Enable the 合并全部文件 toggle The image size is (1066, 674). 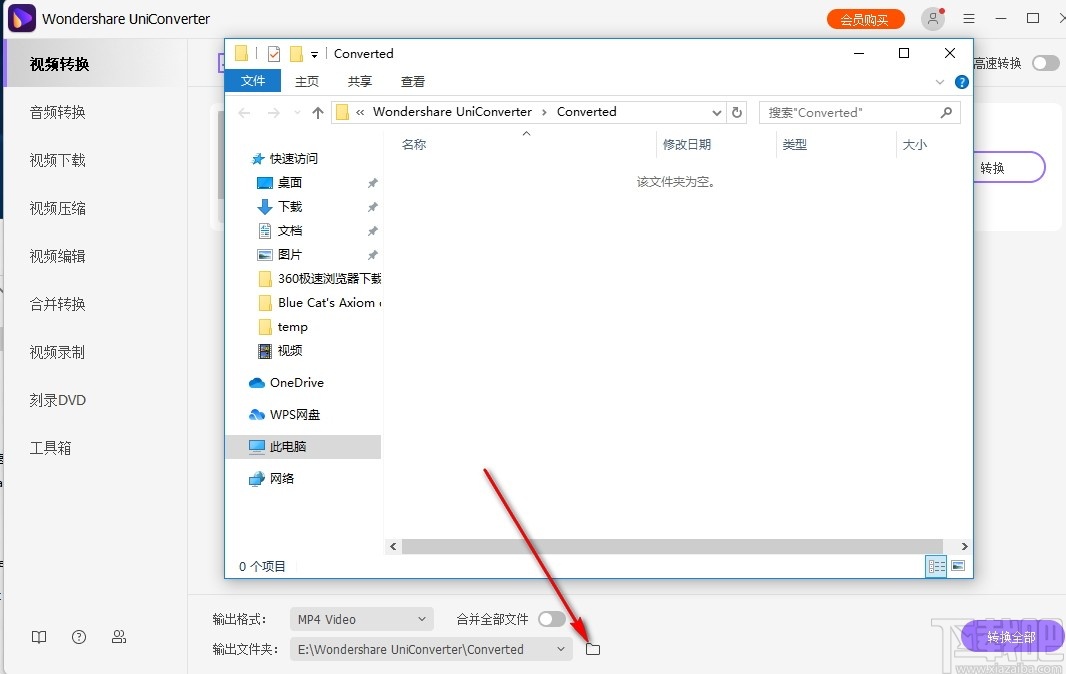pos(551,618)
